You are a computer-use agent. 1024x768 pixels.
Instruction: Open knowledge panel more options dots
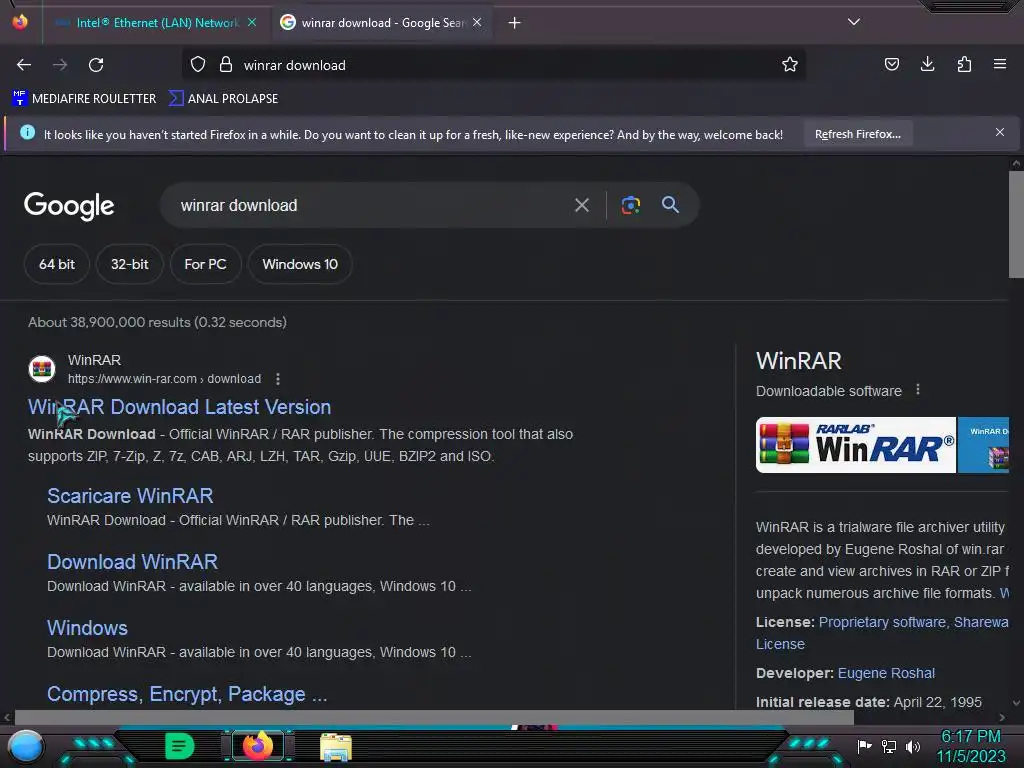tap(918, 390)
